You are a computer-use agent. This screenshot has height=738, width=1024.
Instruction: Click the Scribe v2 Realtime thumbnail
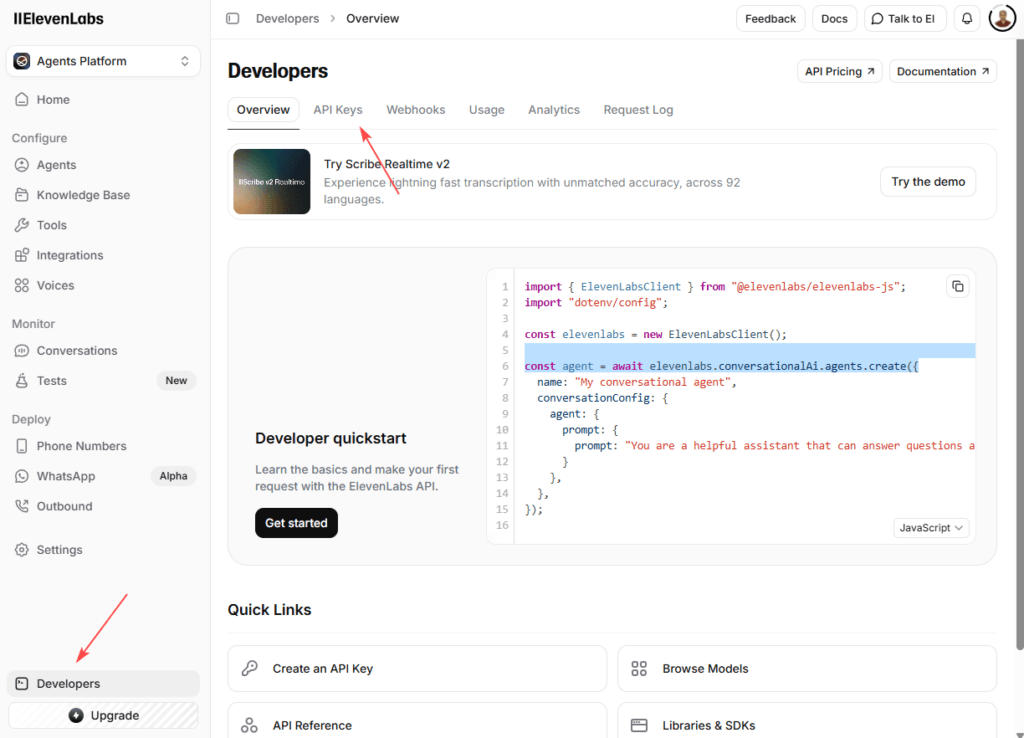(272, 182)
